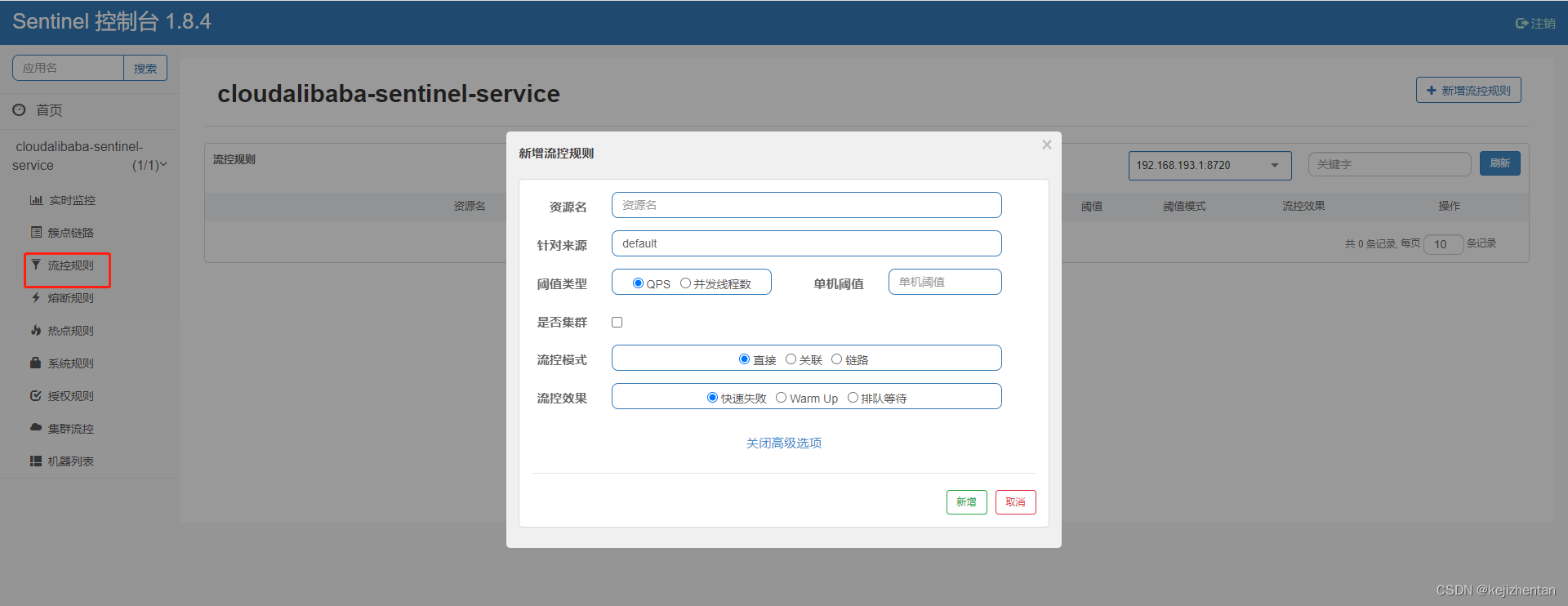The width and height of the screenshot is (1568, 606).
Task: Open 实时监控 in the sidebar
Action: pyautogui.click(x=72, y=200)
